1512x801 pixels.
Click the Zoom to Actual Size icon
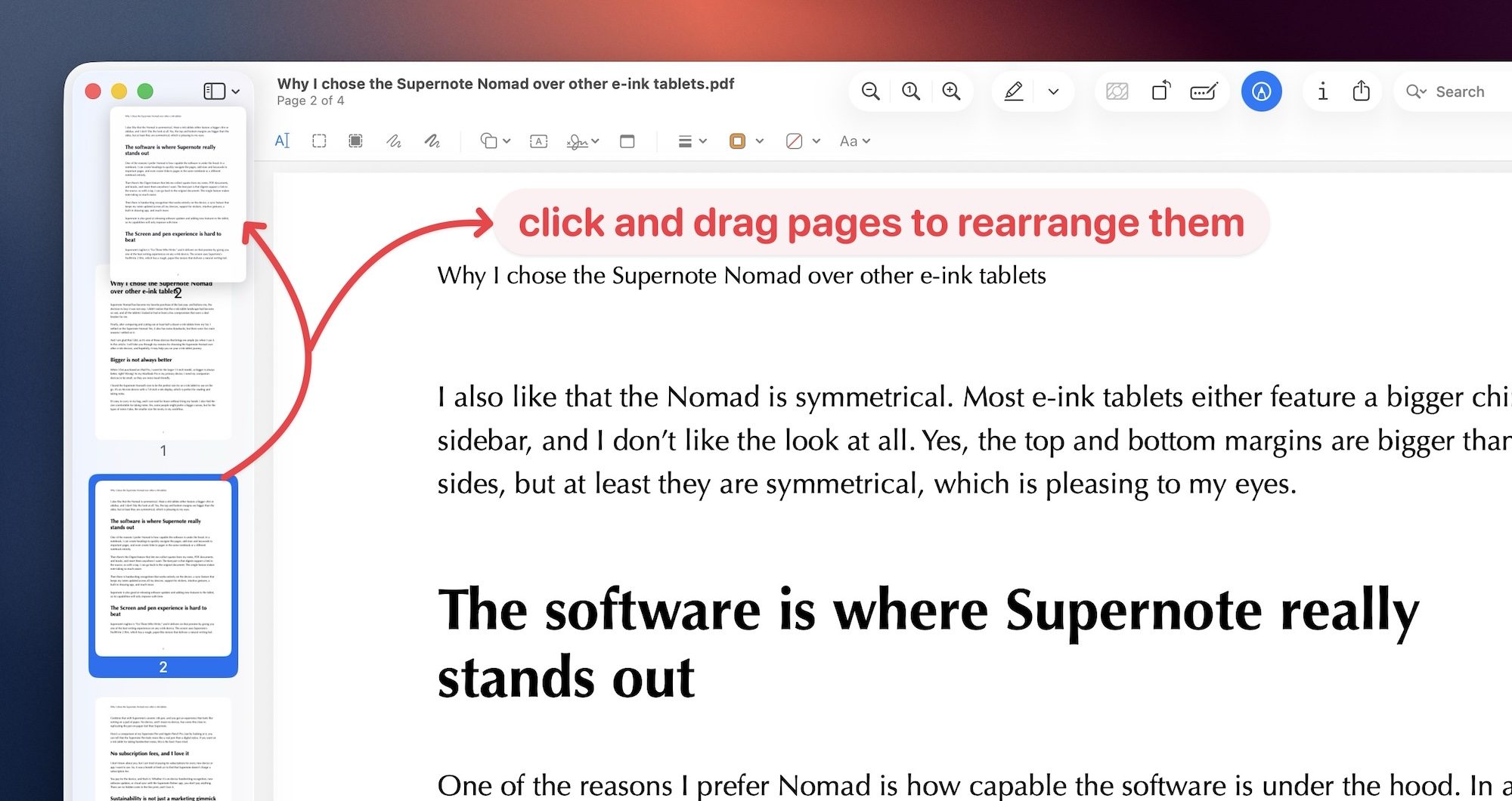pyautogui.click(x=911, y=91)
